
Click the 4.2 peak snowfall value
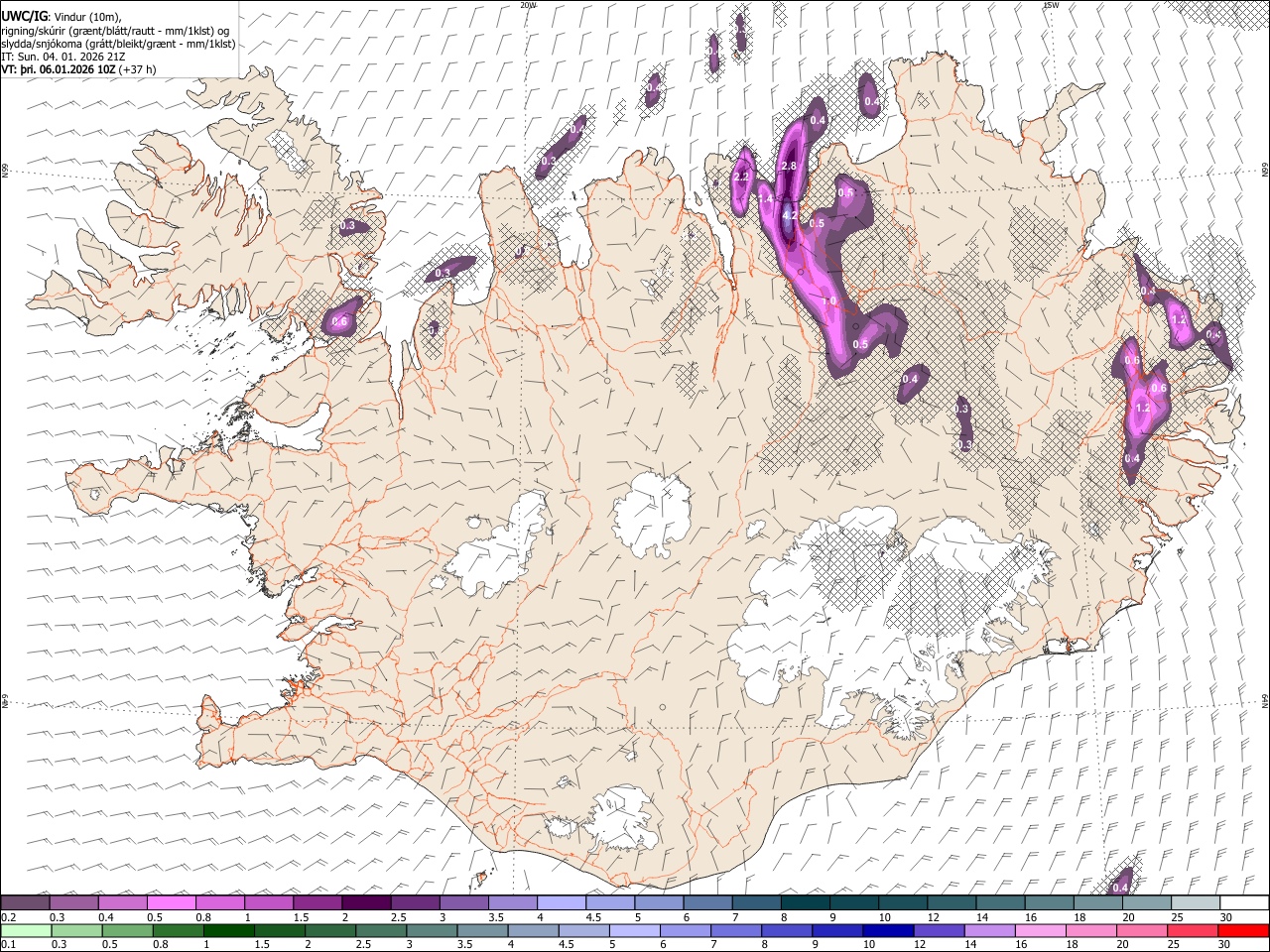[x=790, y=214]
